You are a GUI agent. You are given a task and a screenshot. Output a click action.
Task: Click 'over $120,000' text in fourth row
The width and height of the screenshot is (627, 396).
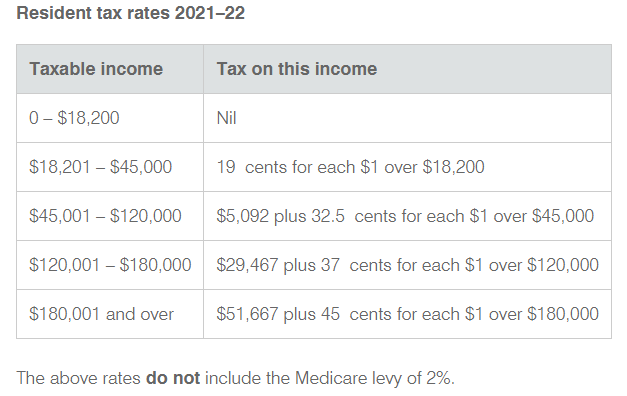[x=543, y=265]
